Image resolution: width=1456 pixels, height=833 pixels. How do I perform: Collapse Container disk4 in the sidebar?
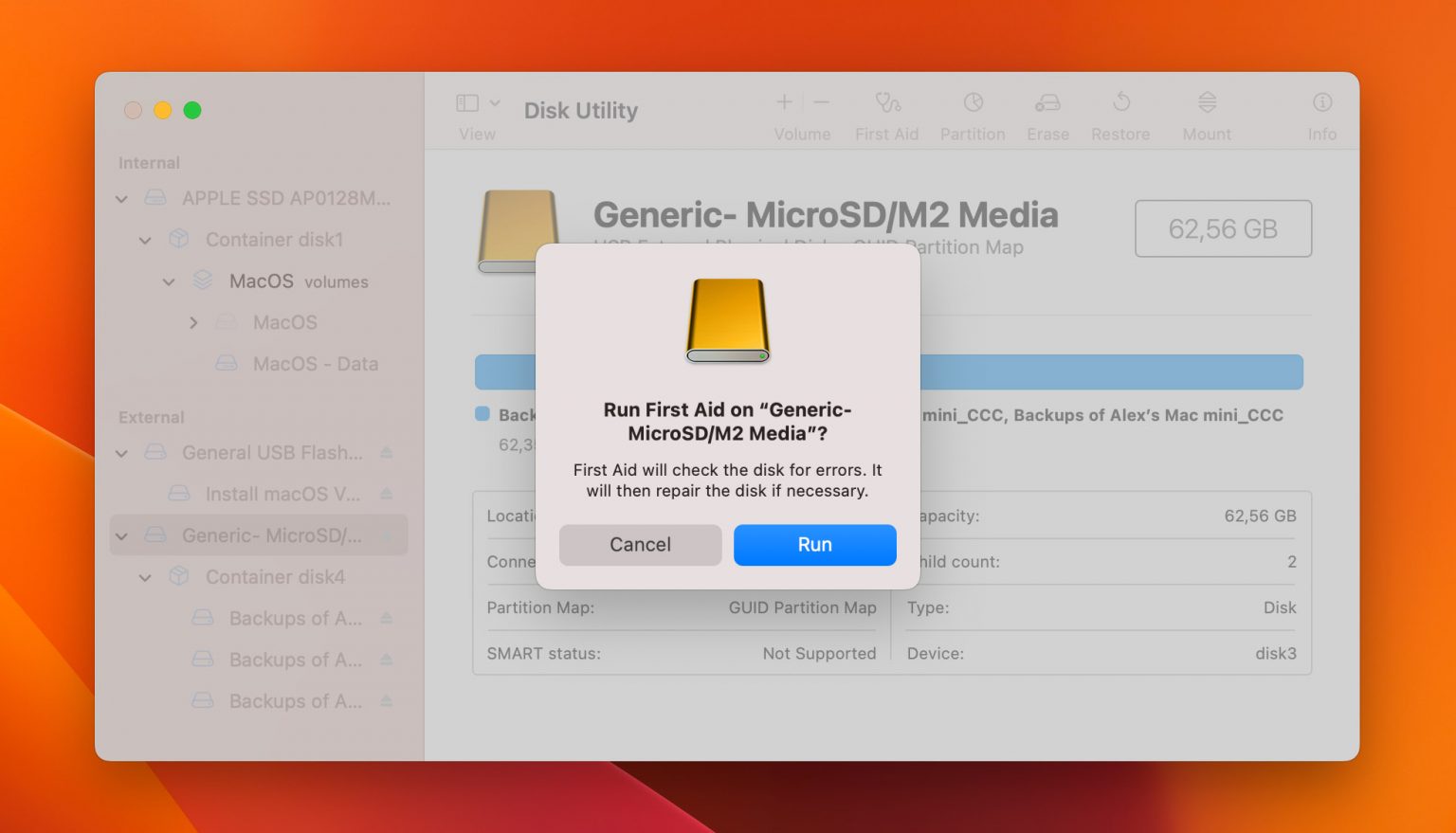(x=145, y=577)
